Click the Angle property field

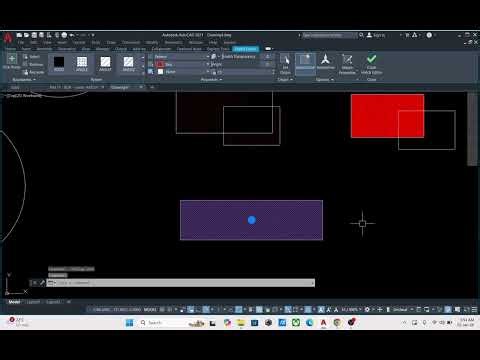pyautogui.click(x=242, y=64)
